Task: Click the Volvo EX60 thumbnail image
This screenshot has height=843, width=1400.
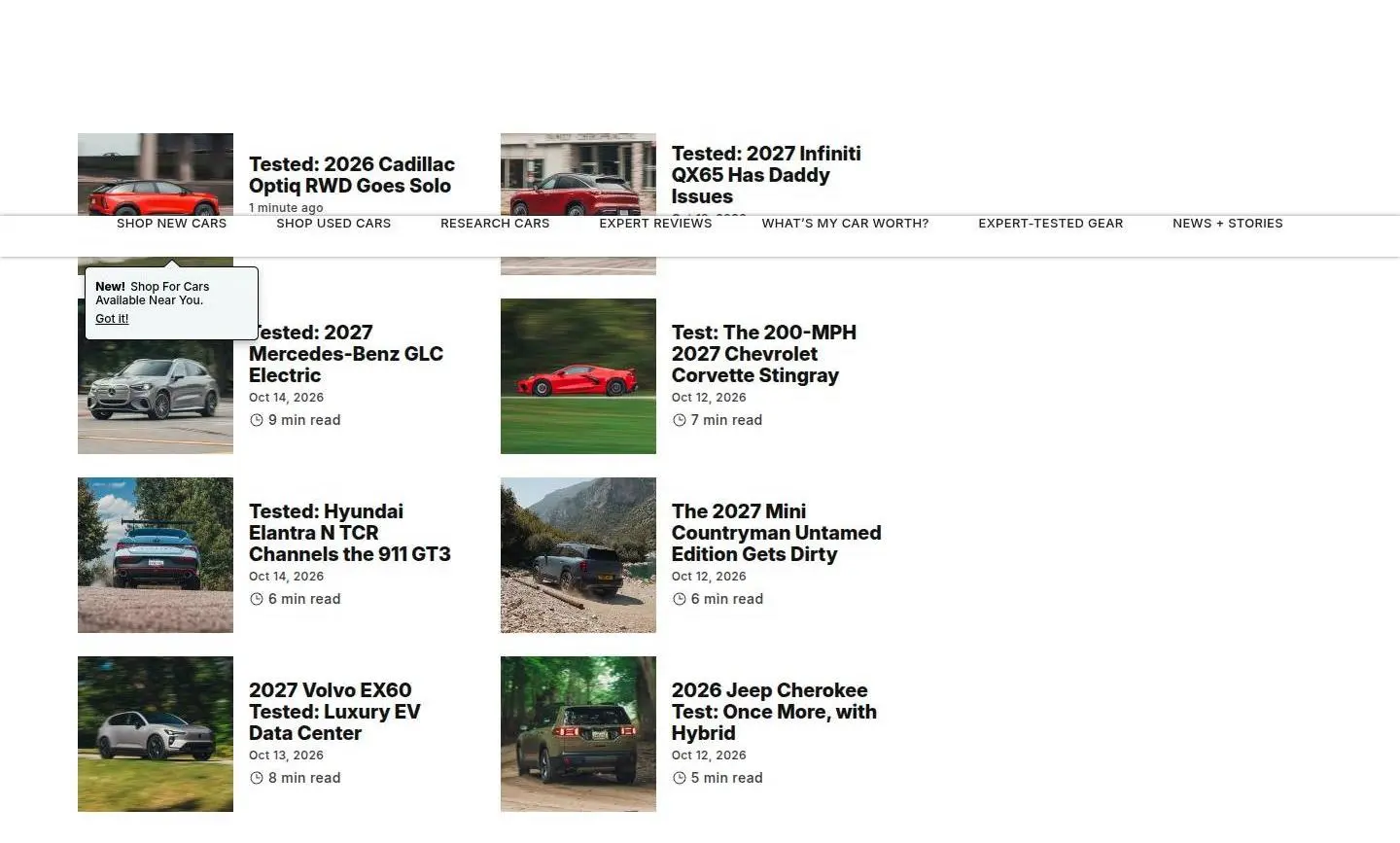Action: [156, 734]
